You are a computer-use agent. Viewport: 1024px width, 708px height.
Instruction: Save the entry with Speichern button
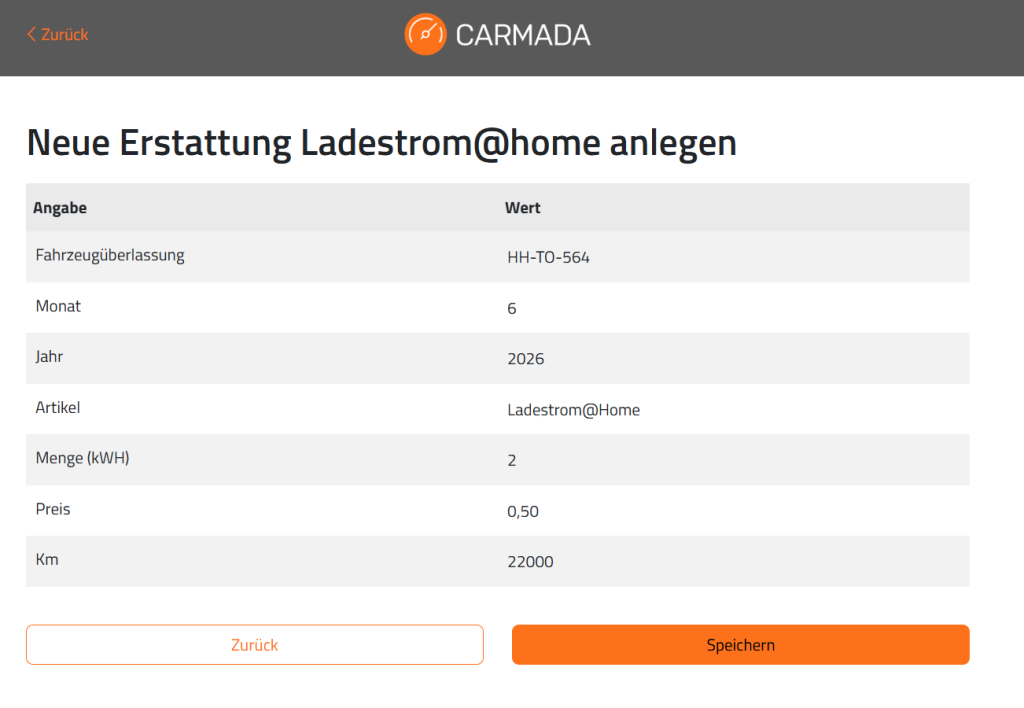(x=741, y=645)
